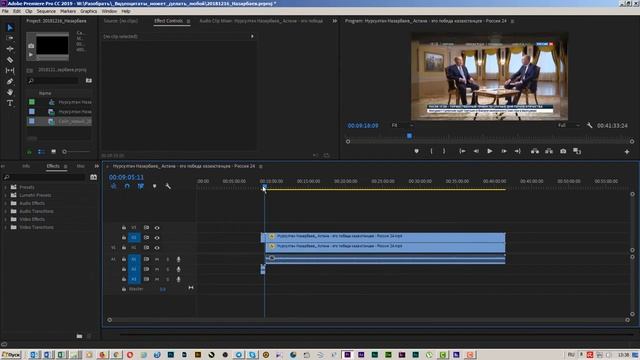Viewport: 640px width, 360px height.
Task: Open the File menu
Action: click(5, 11)
